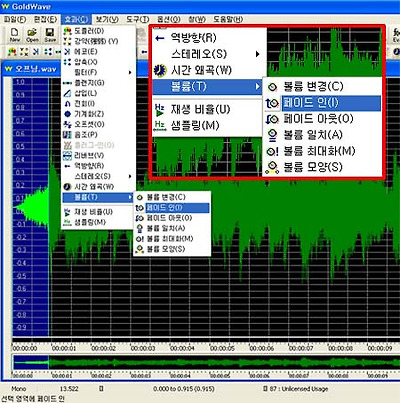The width and height of the screenshot is (400, 403).
Task: Select highlighted 페이드 인(I) in the unmagnified submenu
Action: click(172, 208)
